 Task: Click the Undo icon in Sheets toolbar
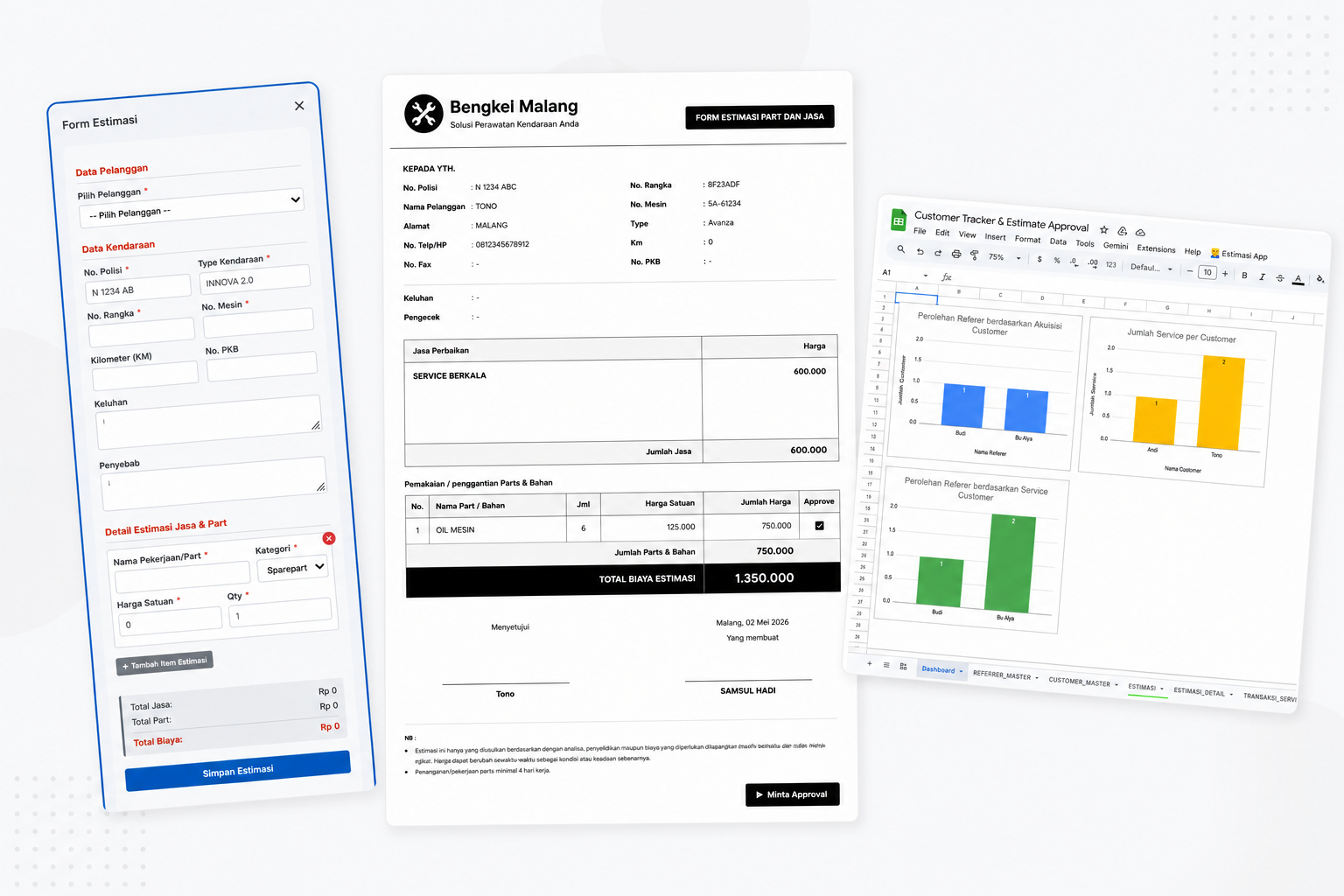[920, 251]
